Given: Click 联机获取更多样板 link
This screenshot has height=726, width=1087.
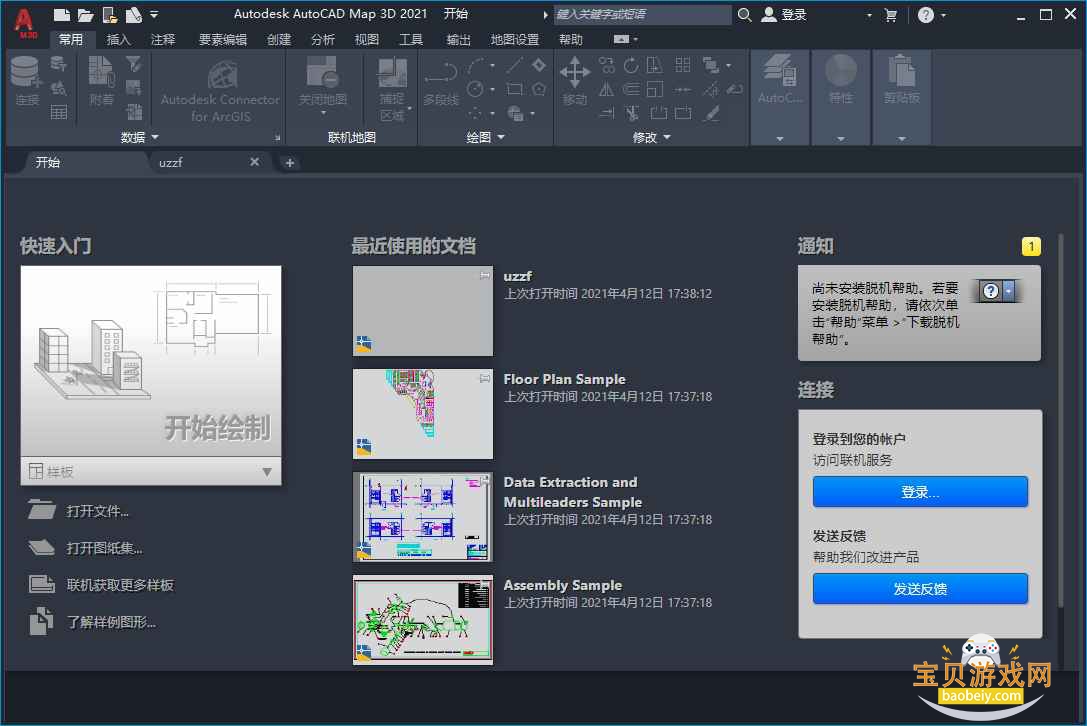Looking at the screenshot, I should (x=120, y=585).
